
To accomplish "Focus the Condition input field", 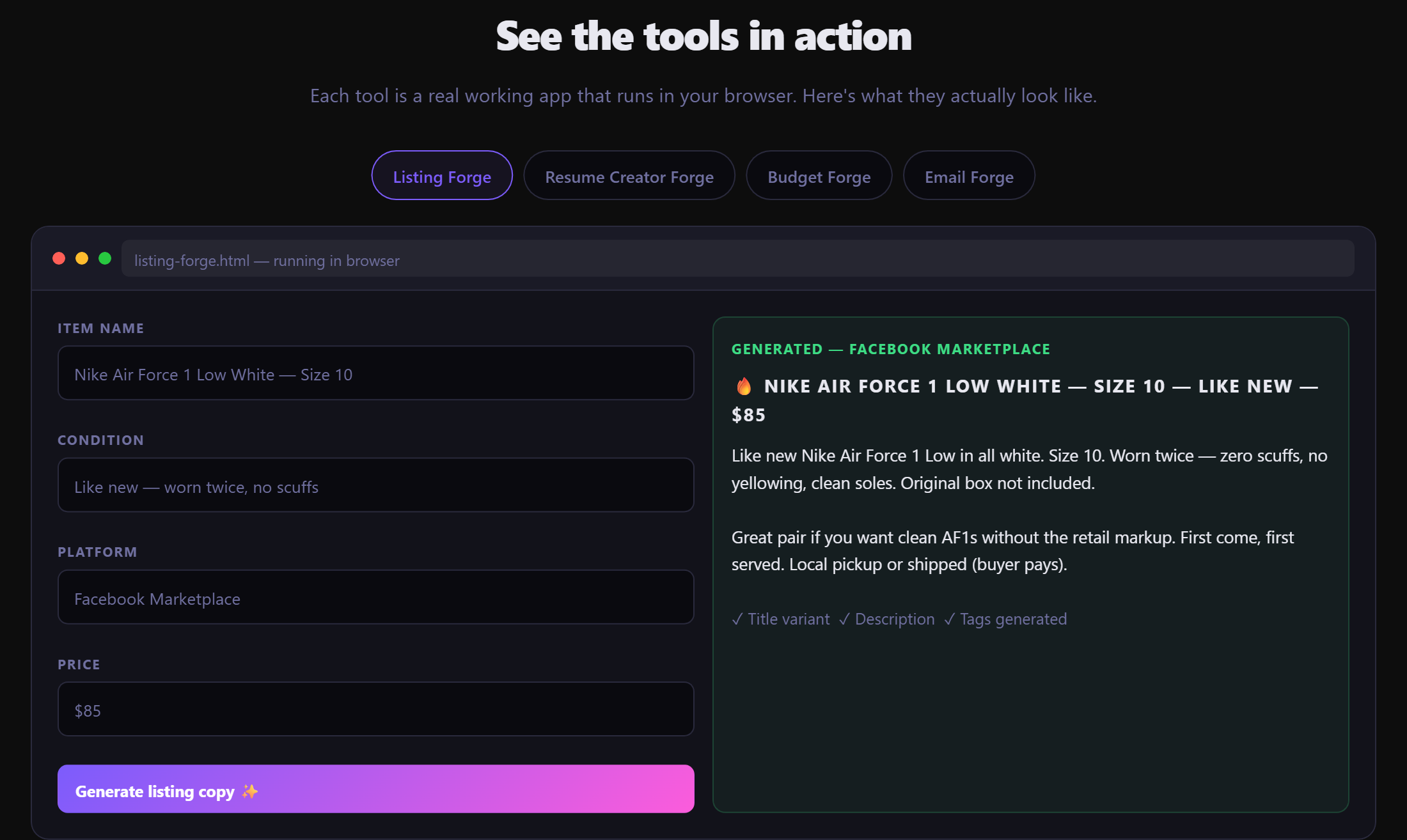I will (375, 485).
